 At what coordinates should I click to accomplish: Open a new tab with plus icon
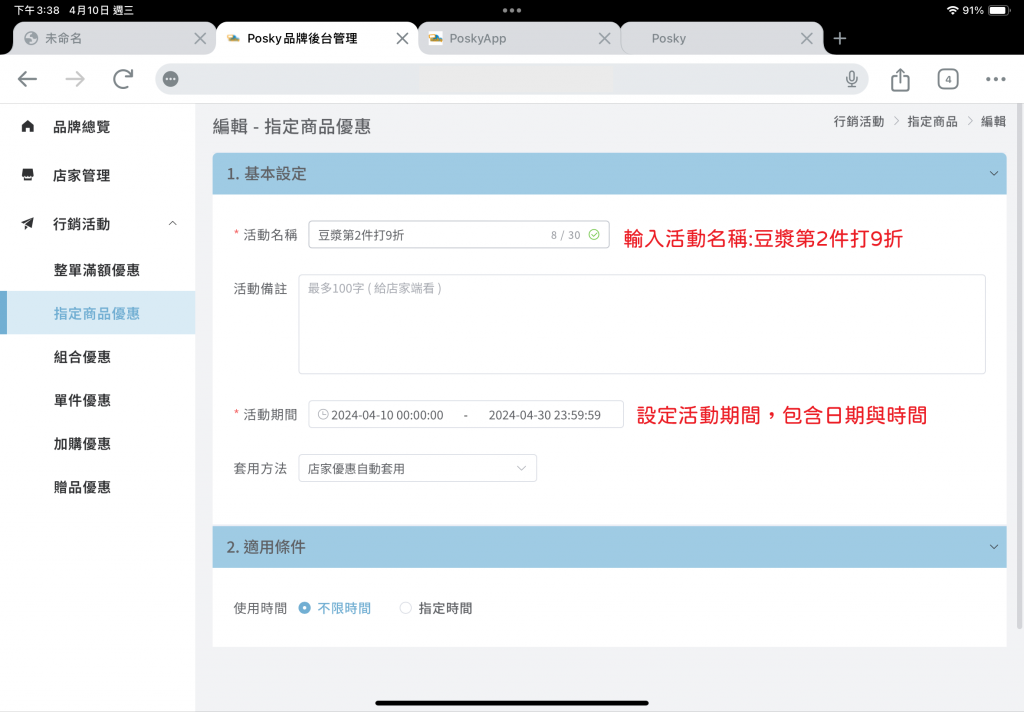click(x=840, y=39)
